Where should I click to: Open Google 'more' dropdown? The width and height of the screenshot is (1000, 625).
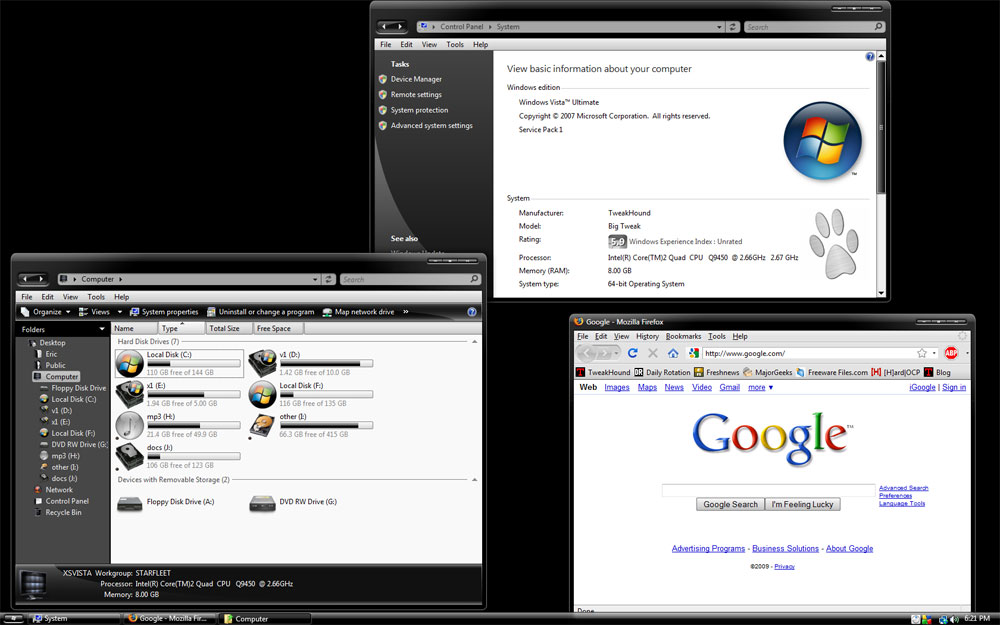pyautogui.click(x=760, y=387)
